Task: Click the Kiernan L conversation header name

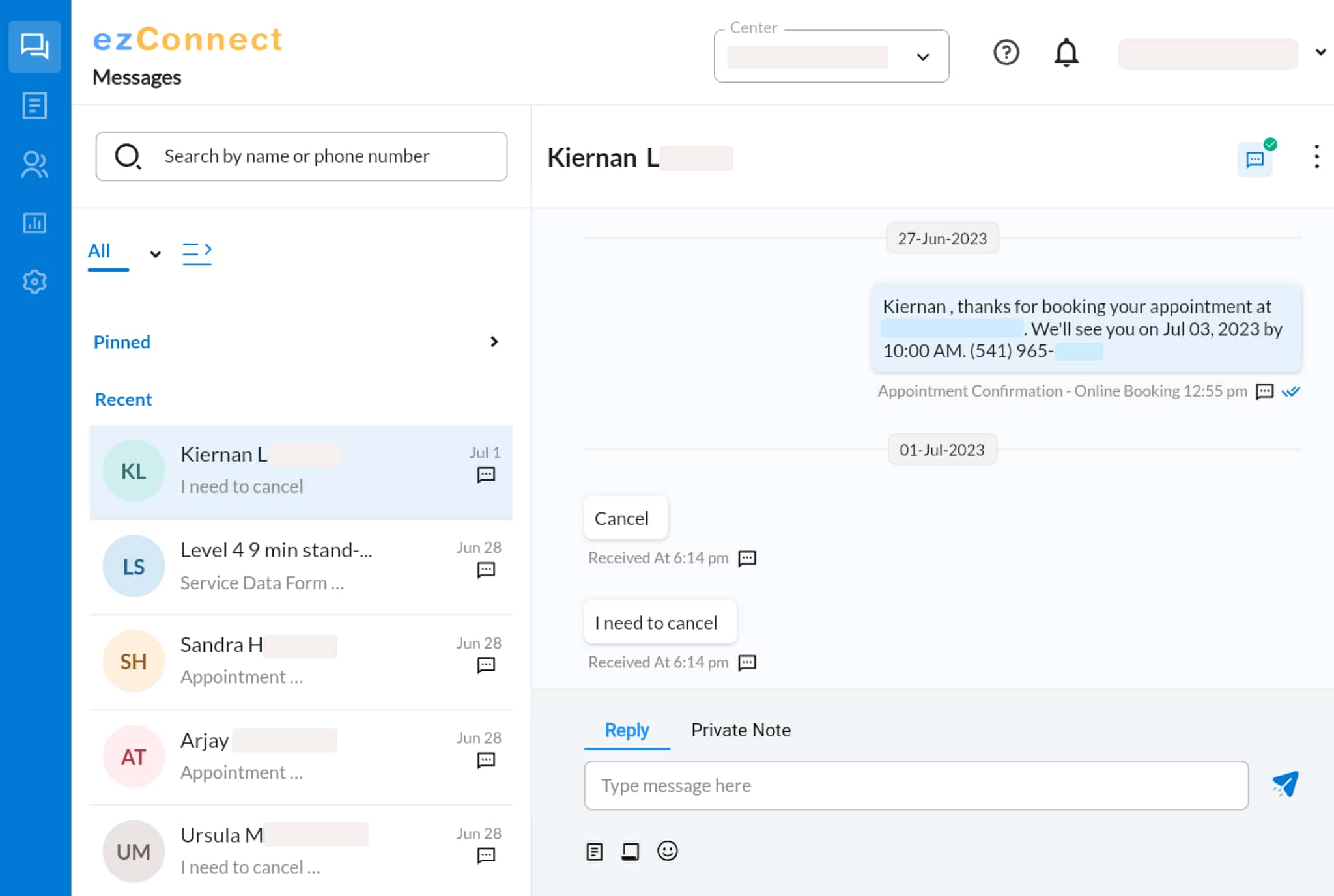Action: click(640, 158)
